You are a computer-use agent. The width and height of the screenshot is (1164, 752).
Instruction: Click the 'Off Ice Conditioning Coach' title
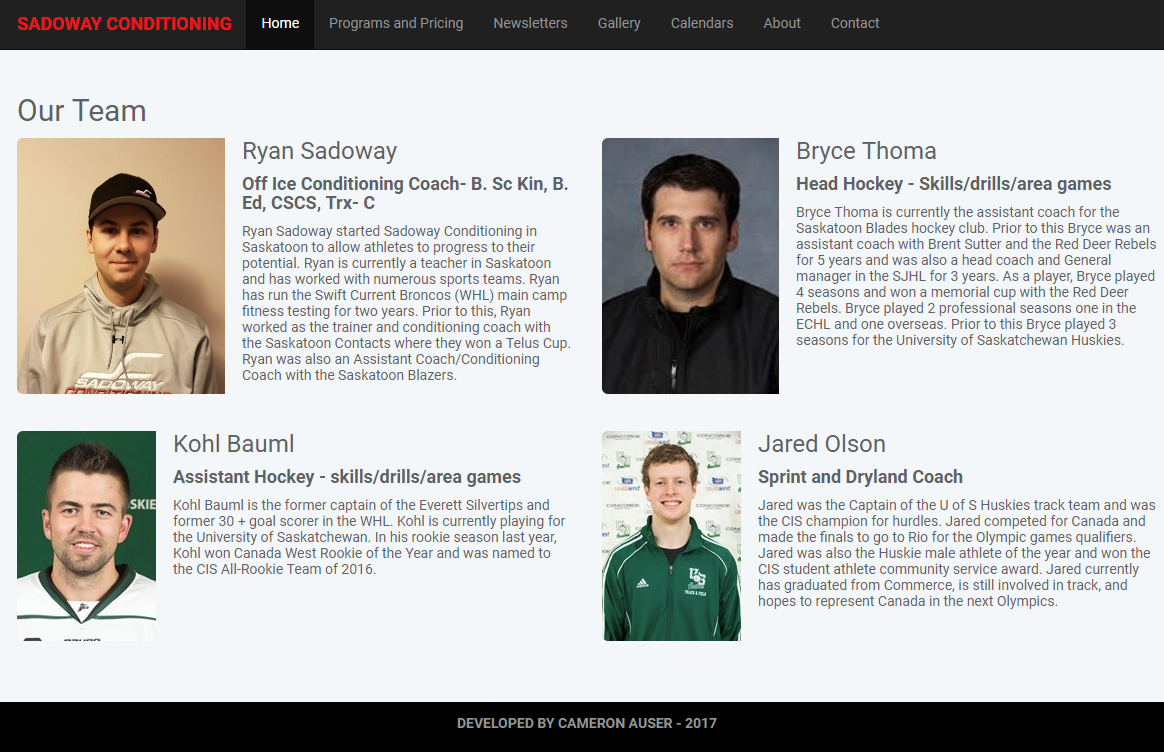point(405,193)
